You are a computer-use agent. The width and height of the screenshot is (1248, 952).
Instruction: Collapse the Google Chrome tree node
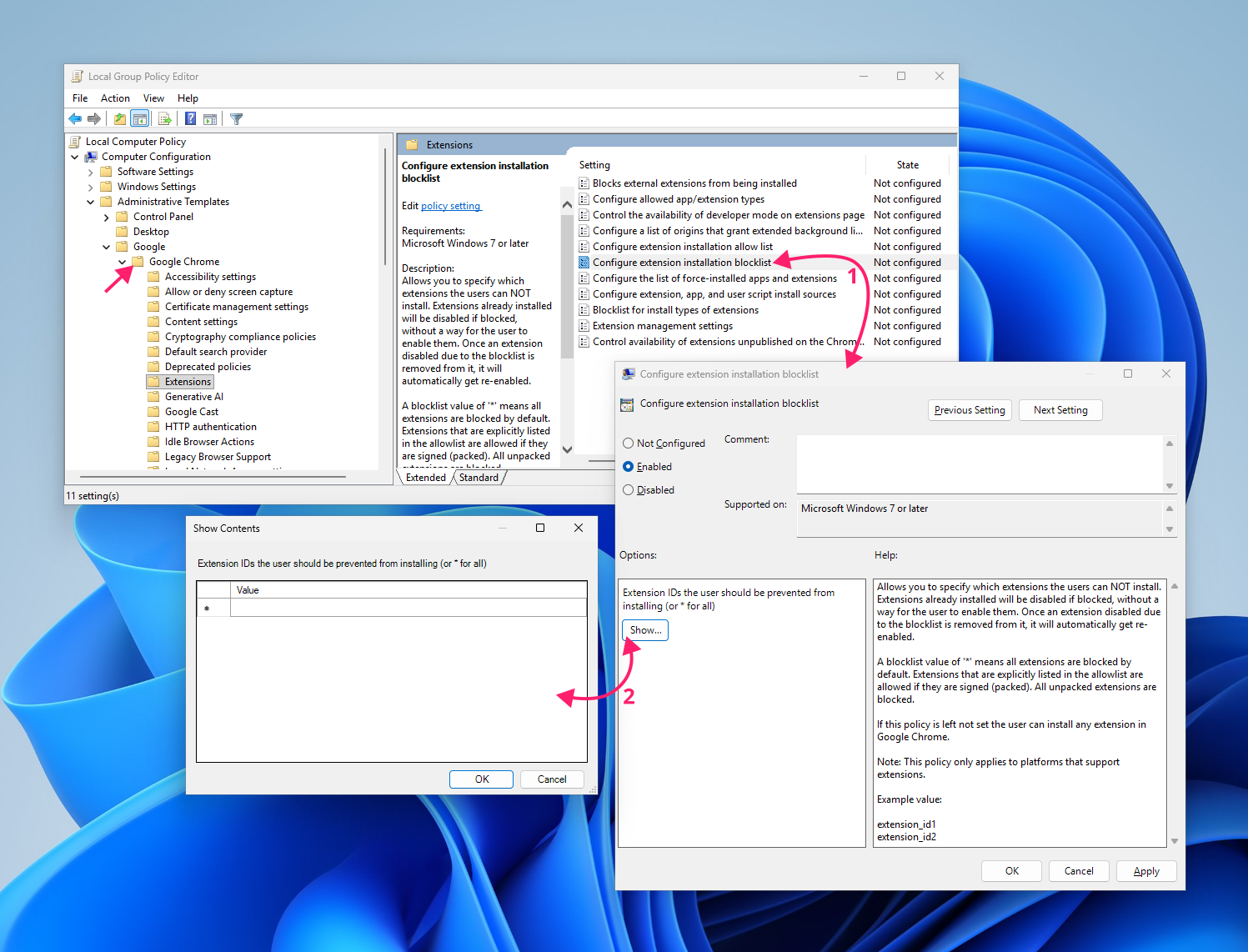(123, 262)
